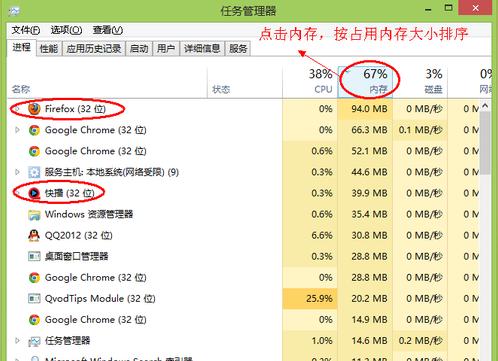Click the Task Manager title bar icon
498x361 pixels.
click(14, 11)
